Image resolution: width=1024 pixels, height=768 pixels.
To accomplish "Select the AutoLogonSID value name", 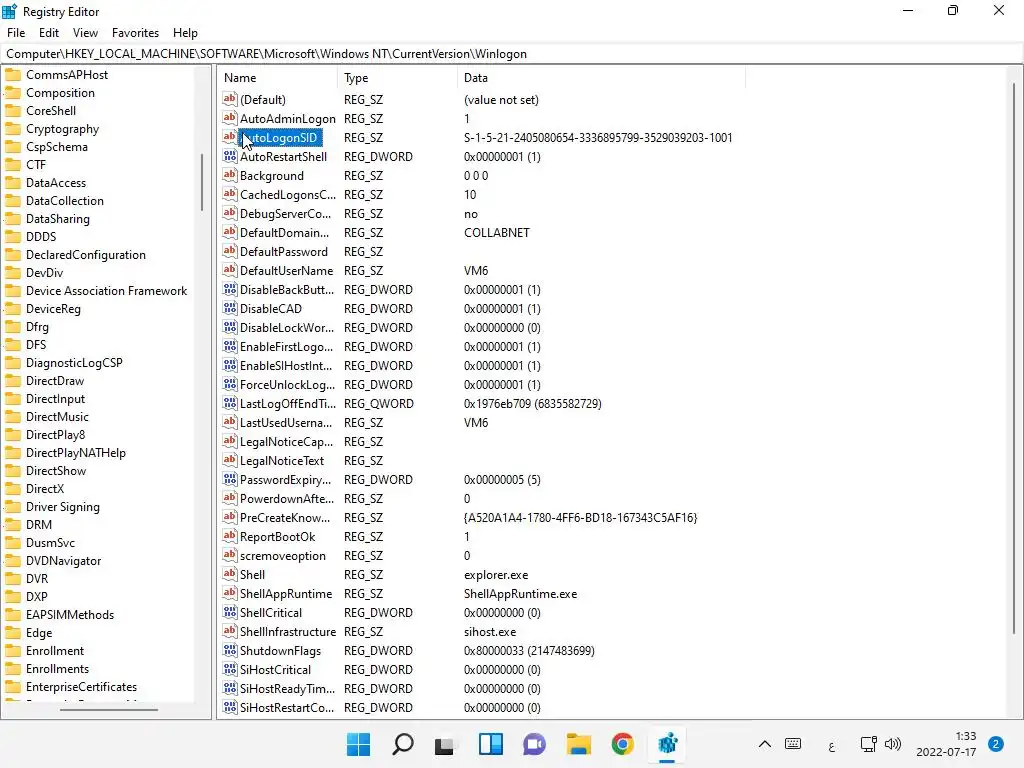I will coord(280,138).
